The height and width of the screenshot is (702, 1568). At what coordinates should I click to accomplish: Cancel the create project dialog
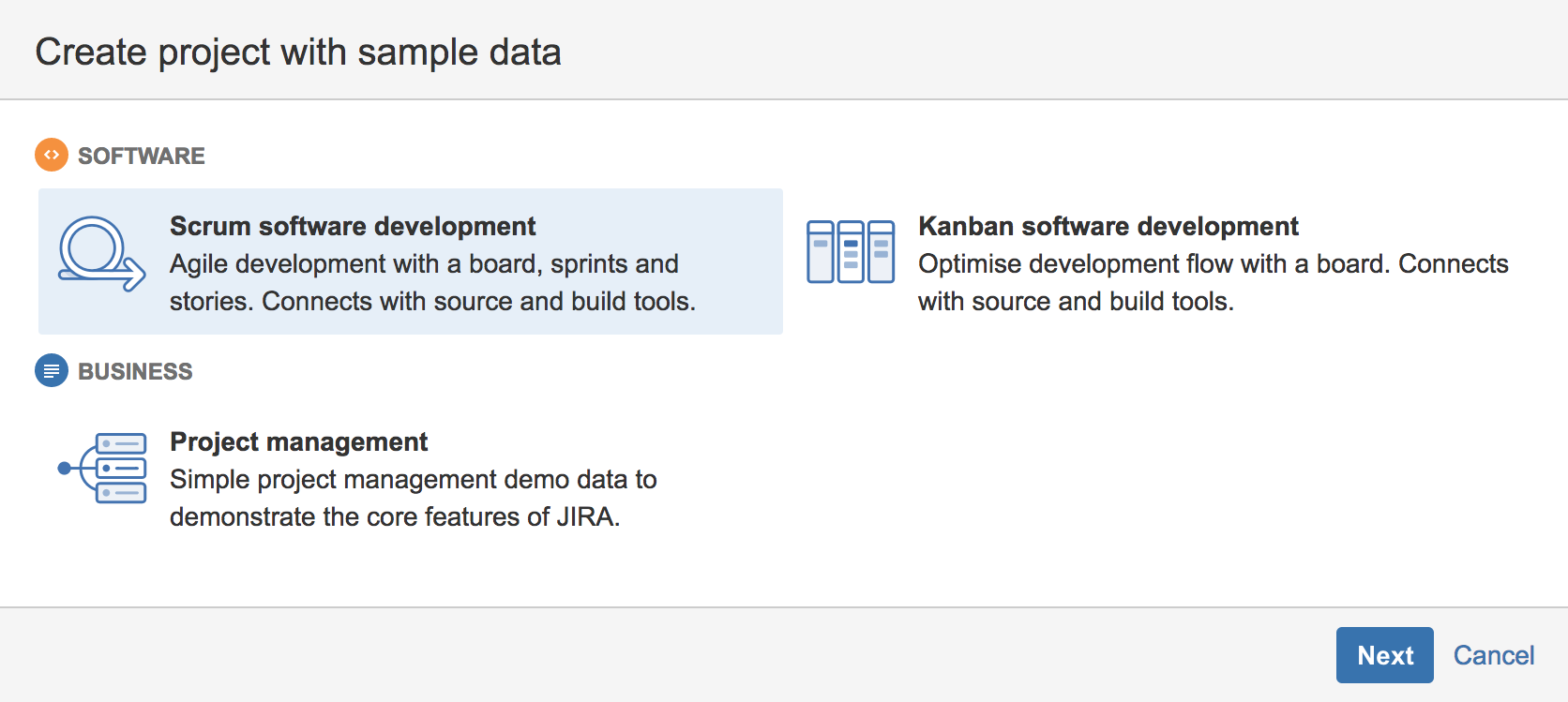coord(1494,655)
